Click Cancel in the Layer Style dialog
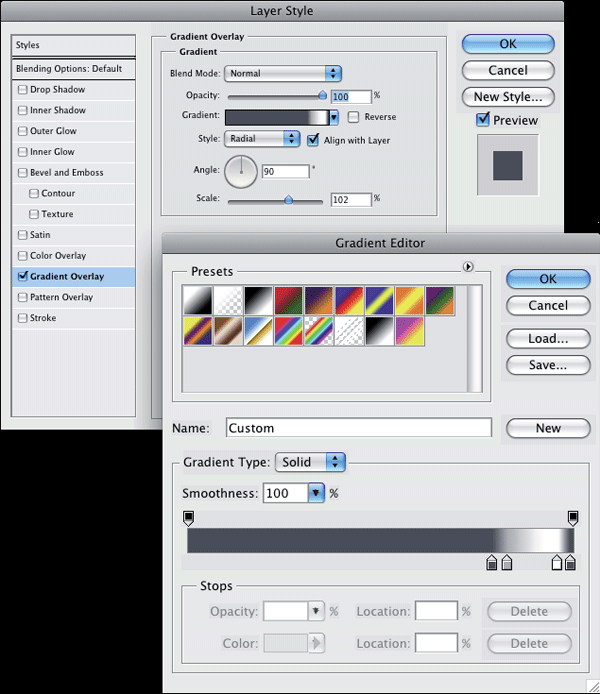Image resolution: width=600 pixels, height=694 pixels. point(508,70)
